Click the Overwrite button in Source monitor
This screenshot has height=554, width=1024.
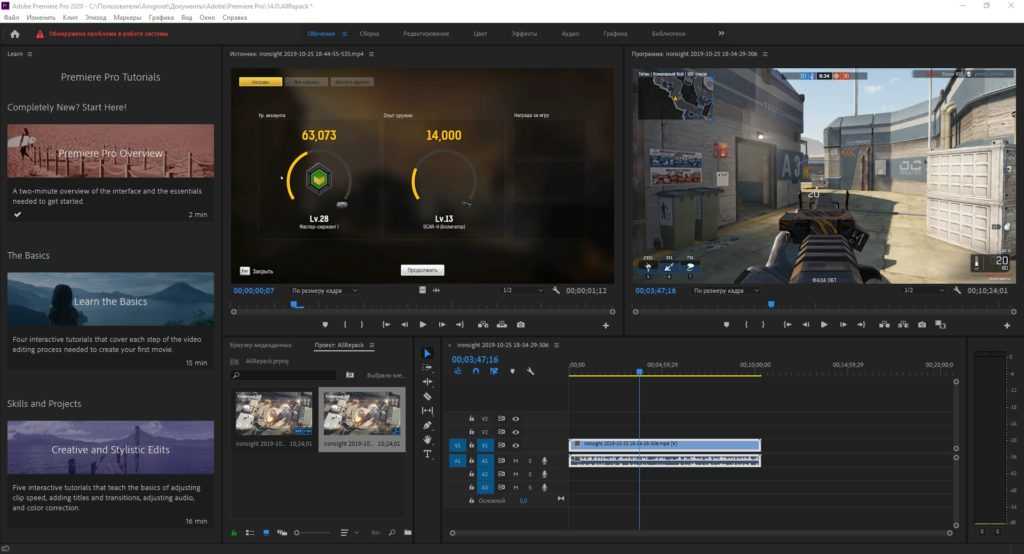502,325
